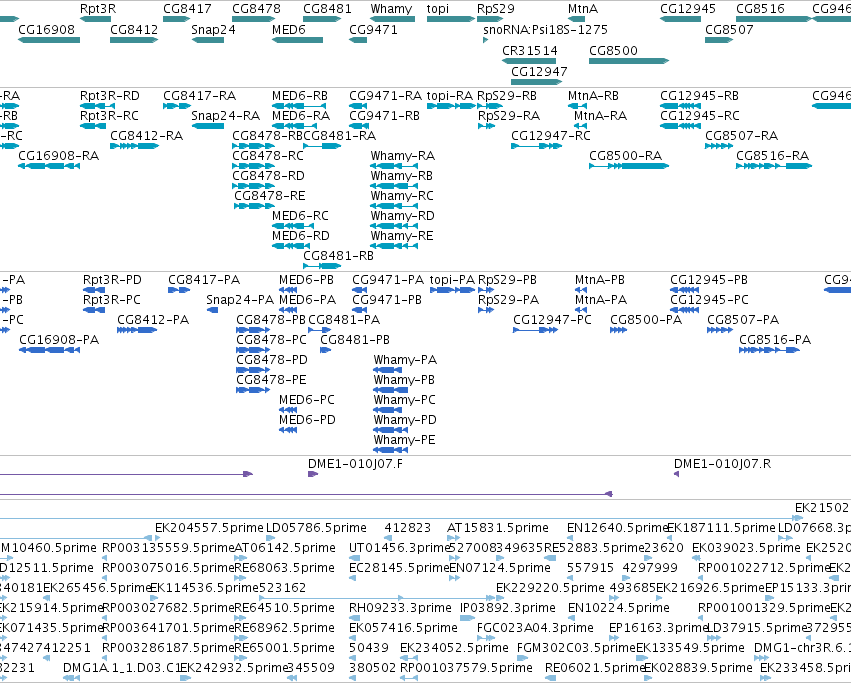
Task: Select the topi gene label
Action: [438, 9]
